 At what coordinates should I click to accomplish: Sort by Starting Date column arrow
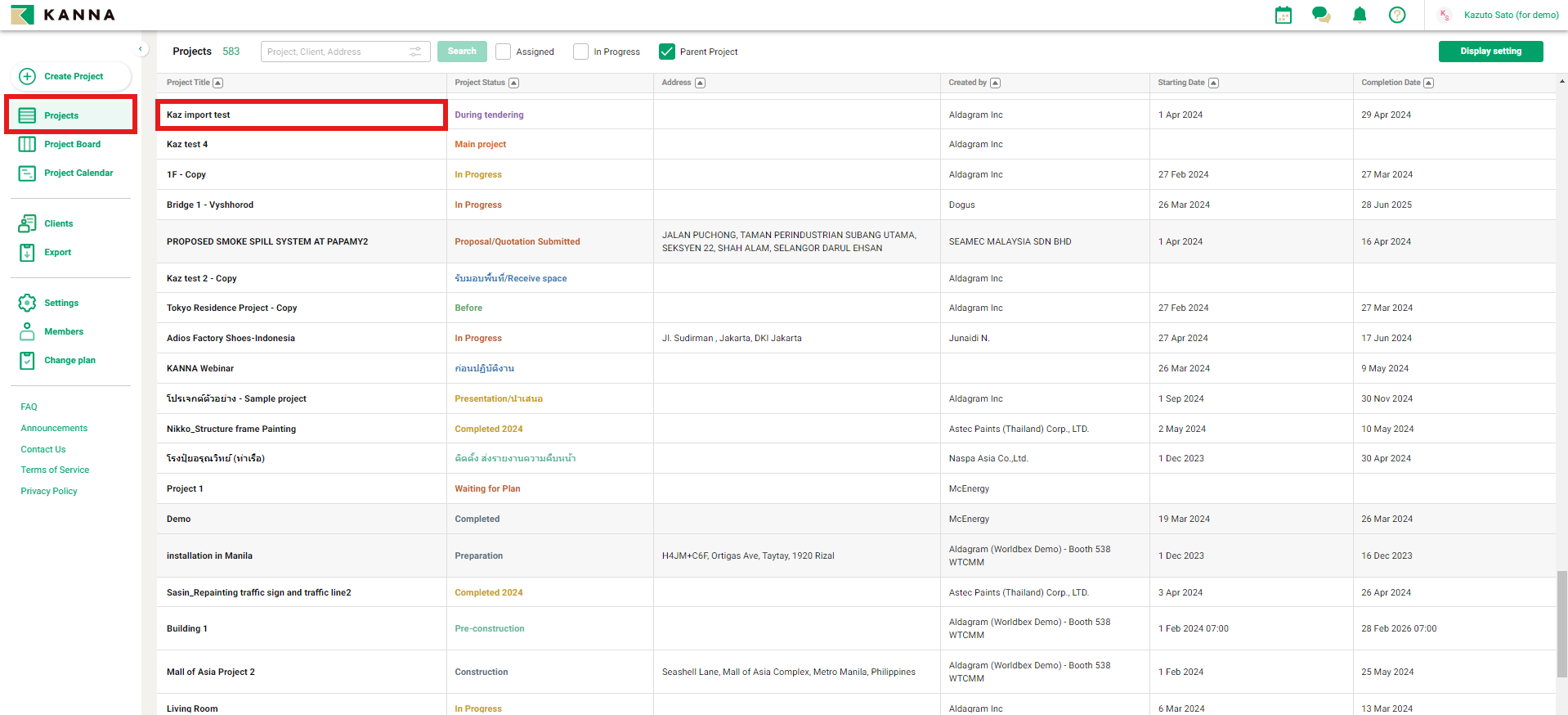[x=1213, y=83]
